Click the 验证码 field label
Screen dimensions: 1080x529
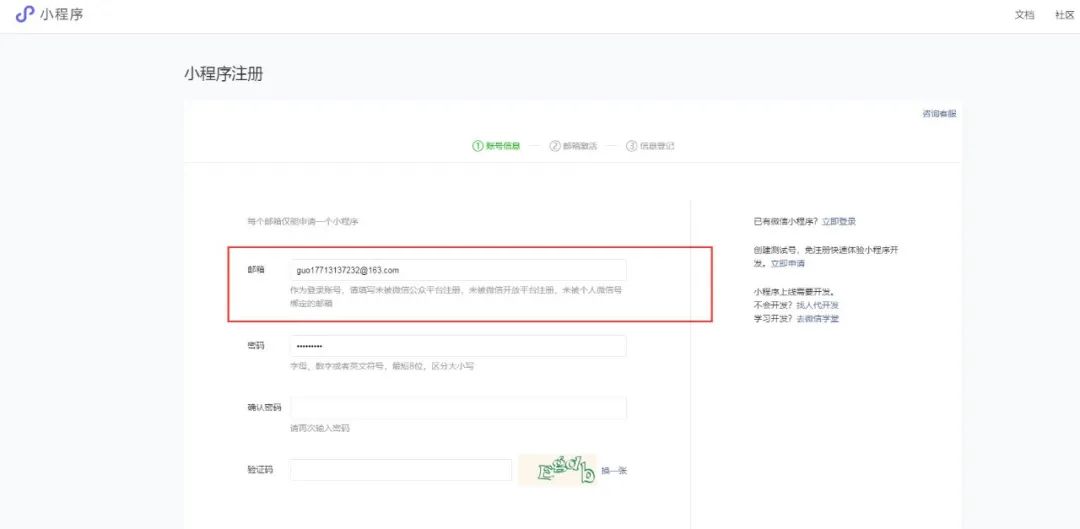tap(260, 470)
